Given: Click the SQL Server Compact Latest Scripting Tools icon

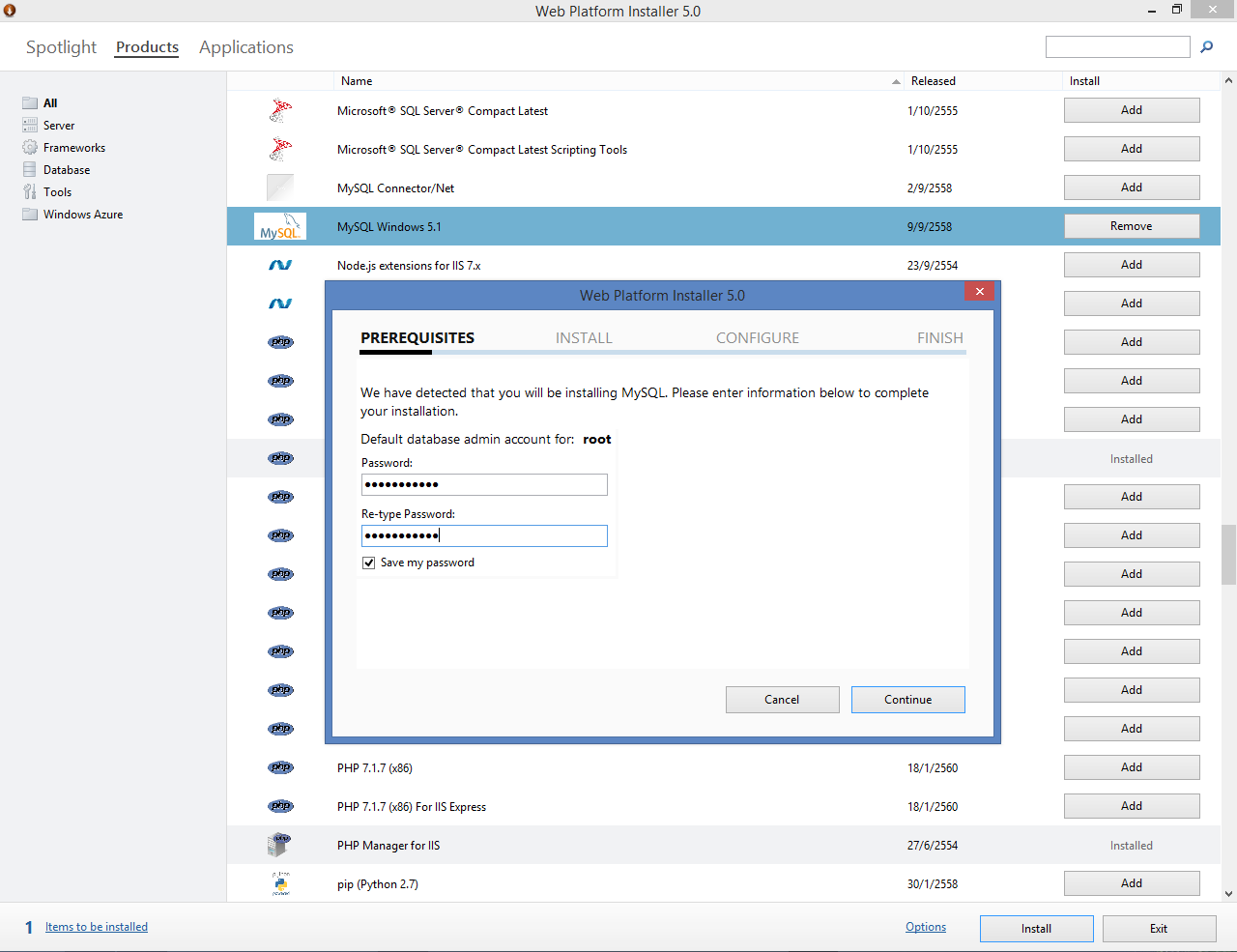Looking at the screenshot, I should coord(280,149).
